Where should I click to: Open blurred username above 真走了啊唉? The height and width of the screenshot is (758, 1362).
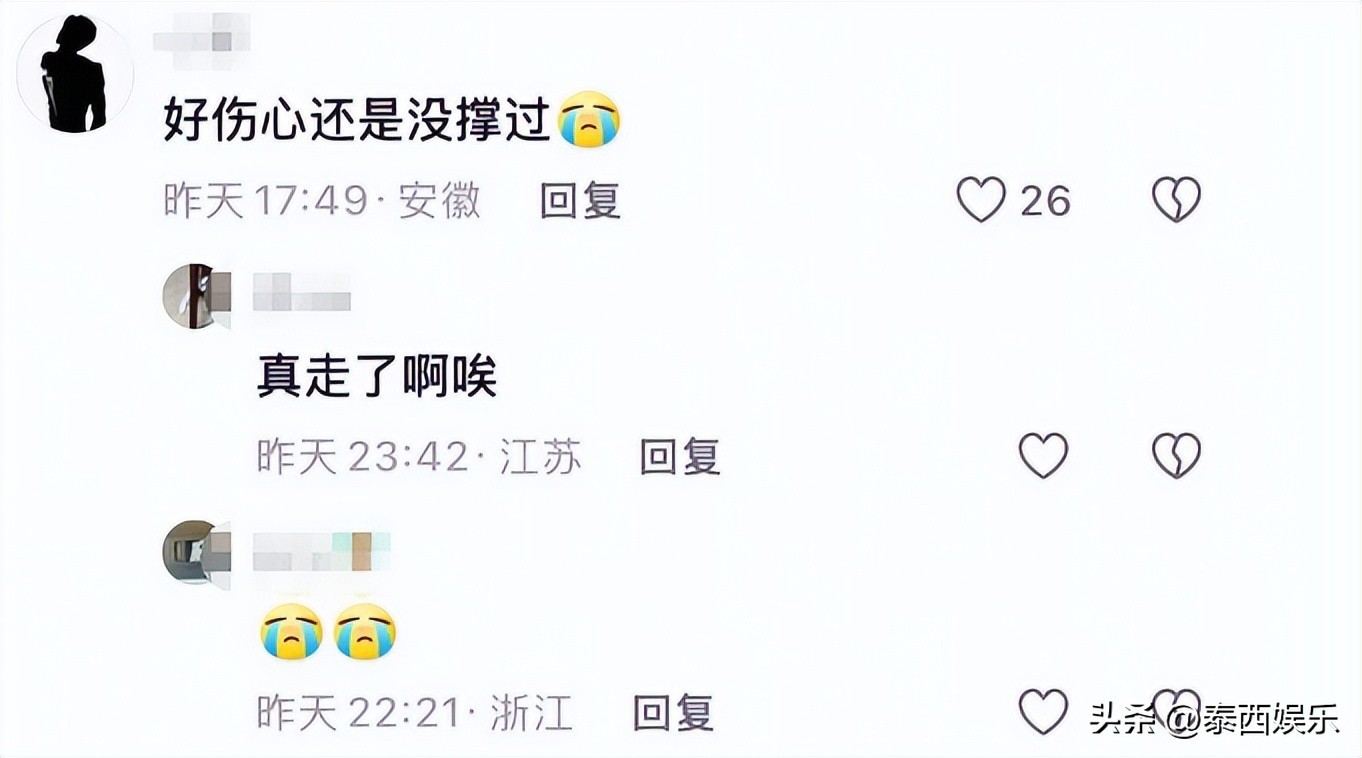302,293
